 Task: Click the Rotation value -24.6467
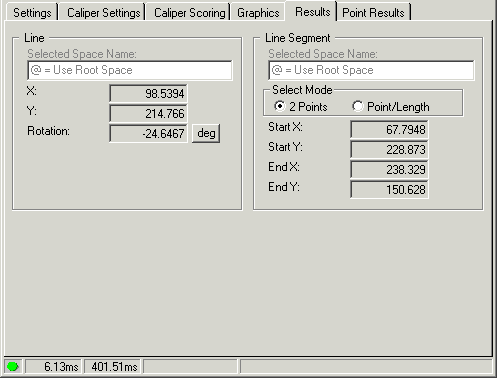pos(148,134)
